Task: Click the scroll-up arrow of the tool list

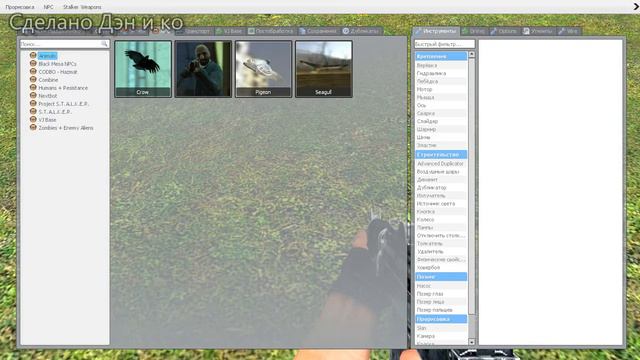Action: [x=472, y=54]
